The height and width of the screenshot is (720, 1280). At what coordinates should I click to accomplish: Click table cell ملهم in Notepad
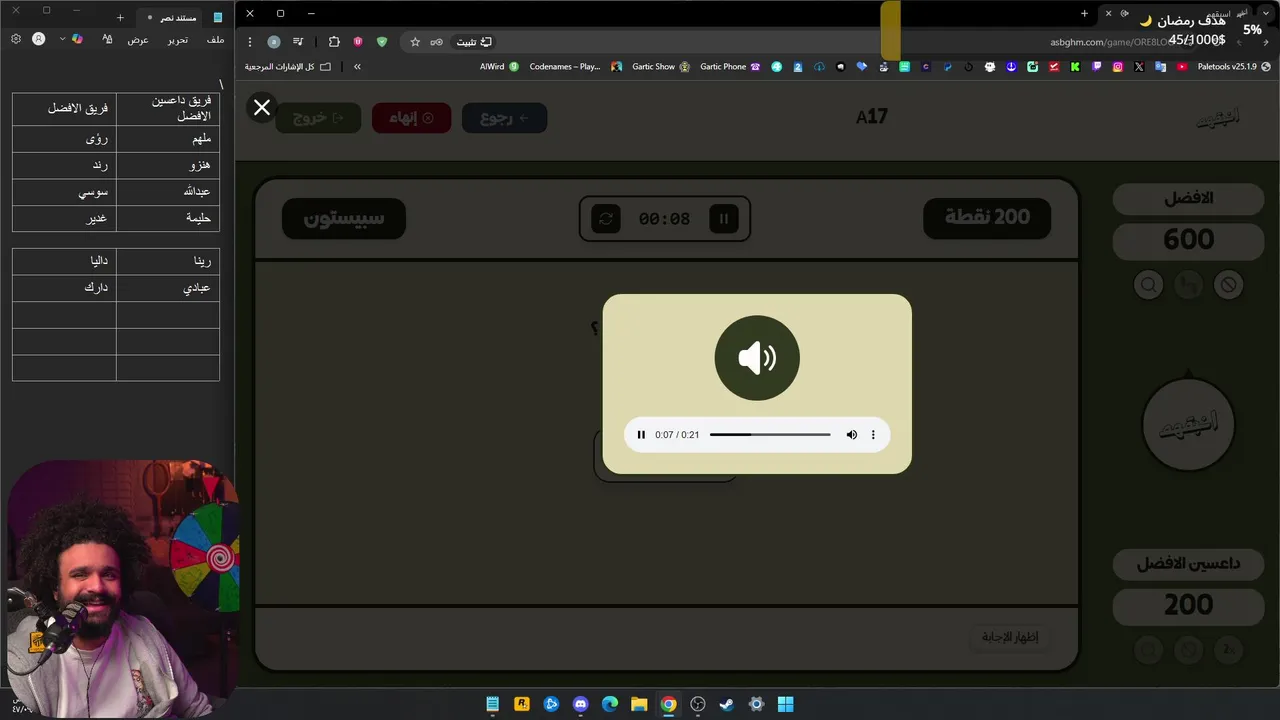point(168,140)
